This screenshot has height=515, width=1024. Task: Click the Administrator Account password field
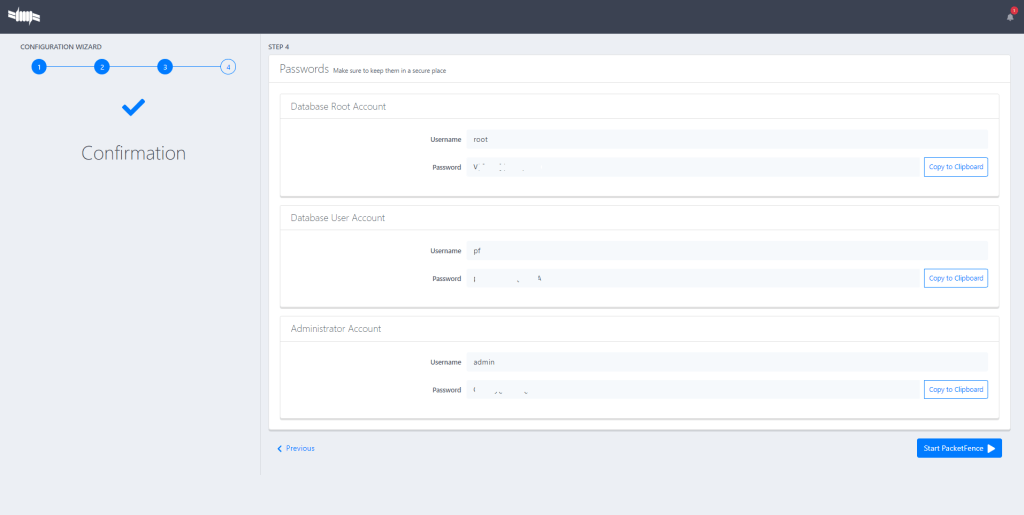click(x=692, y=389)
